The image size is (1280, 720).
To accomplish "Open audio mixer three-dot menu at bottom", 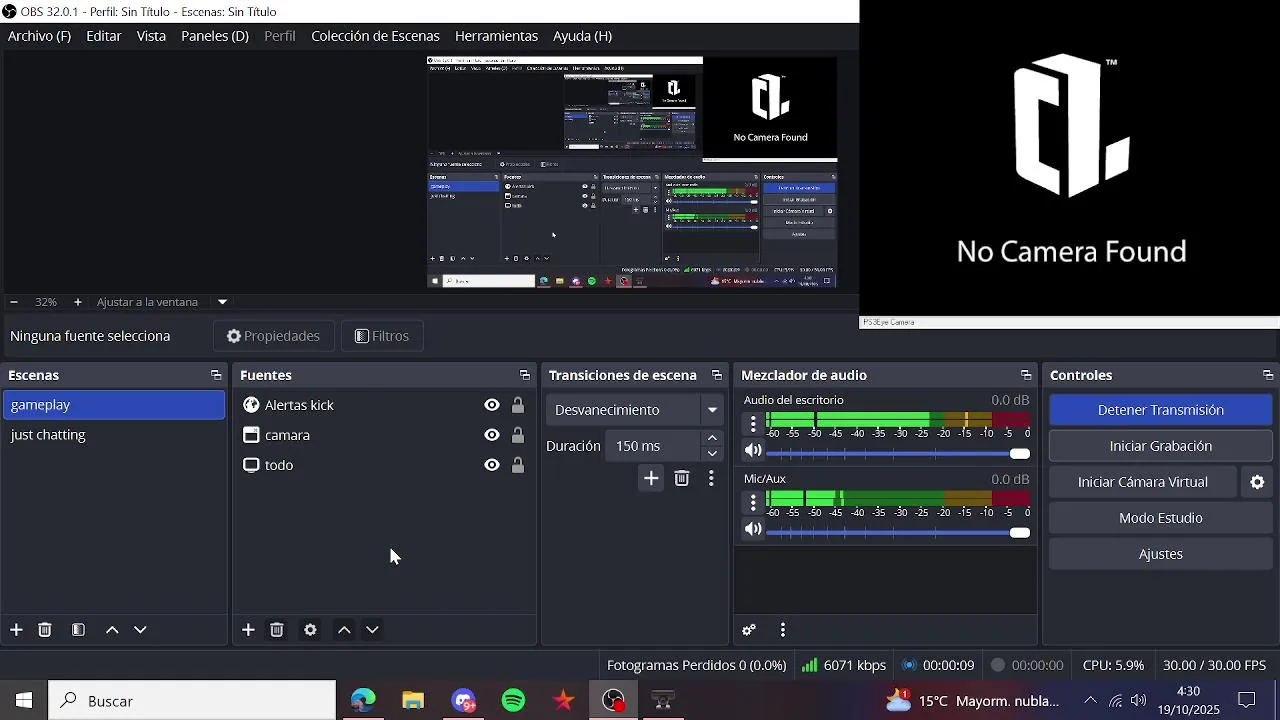I will pos(782,630).
